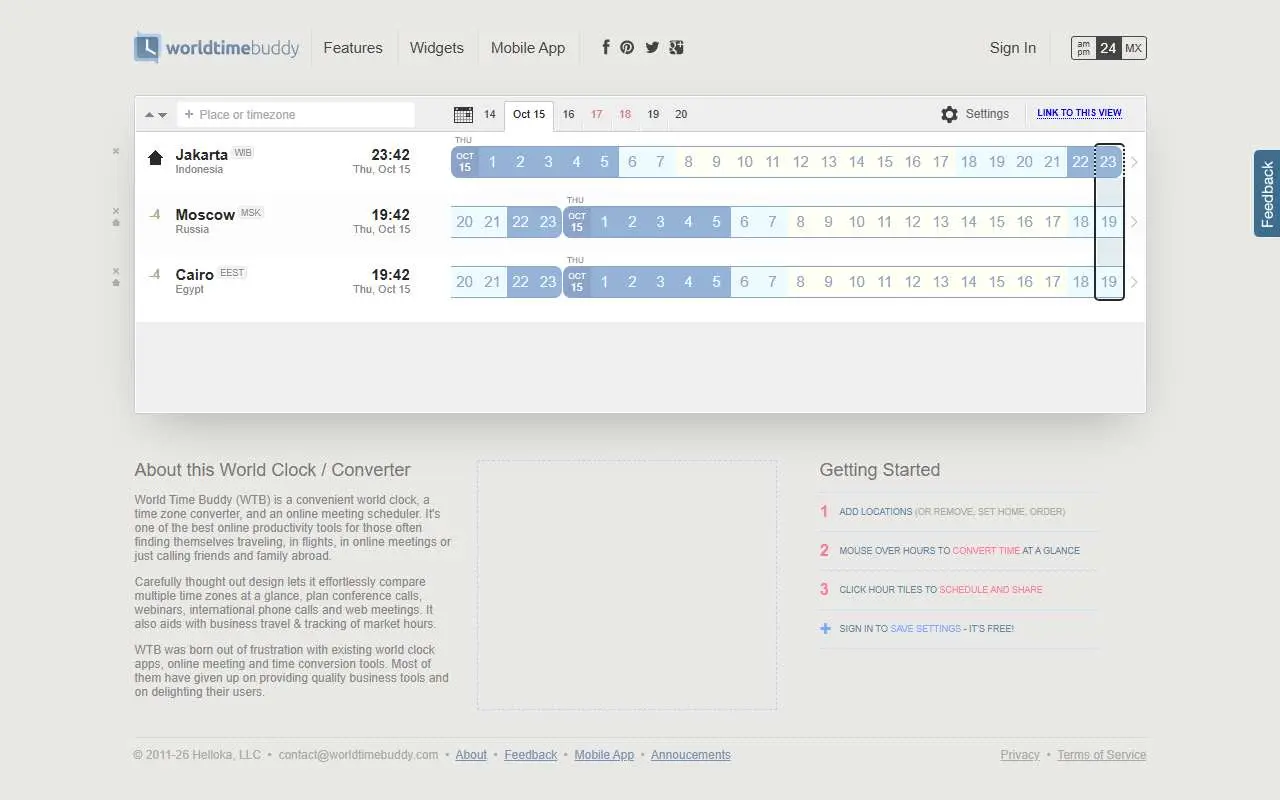The width and height of the screenshot is (1280, 800).
Task: Select the MX mixed time format
Action: (x=1133, y=48)
